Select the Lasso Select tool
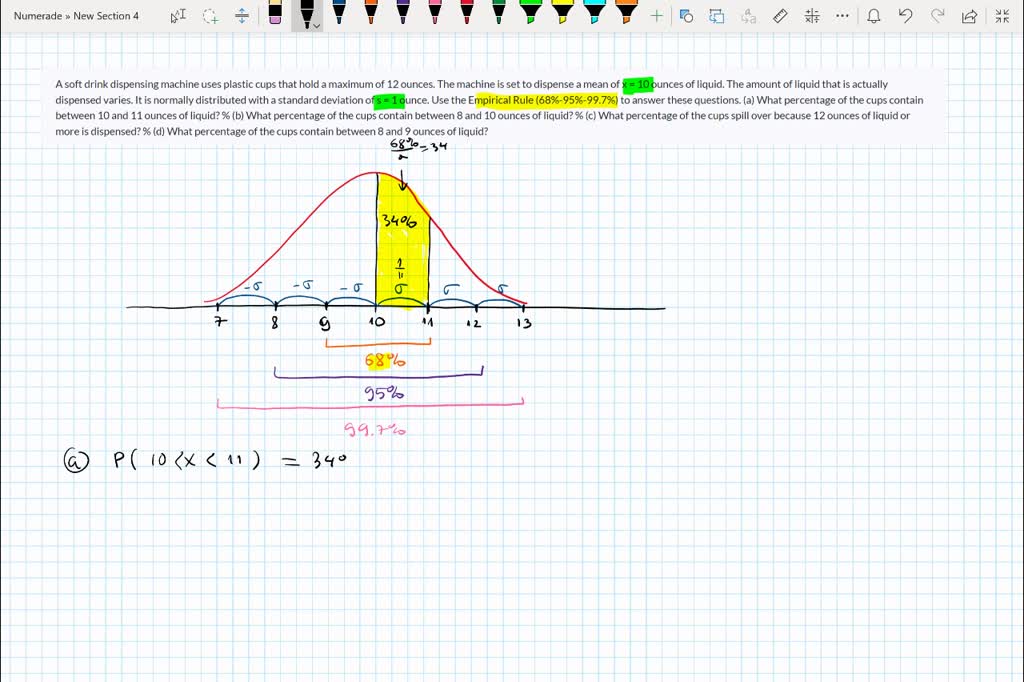Screen dimensions: 1024x682 click(x=210, y=16)
